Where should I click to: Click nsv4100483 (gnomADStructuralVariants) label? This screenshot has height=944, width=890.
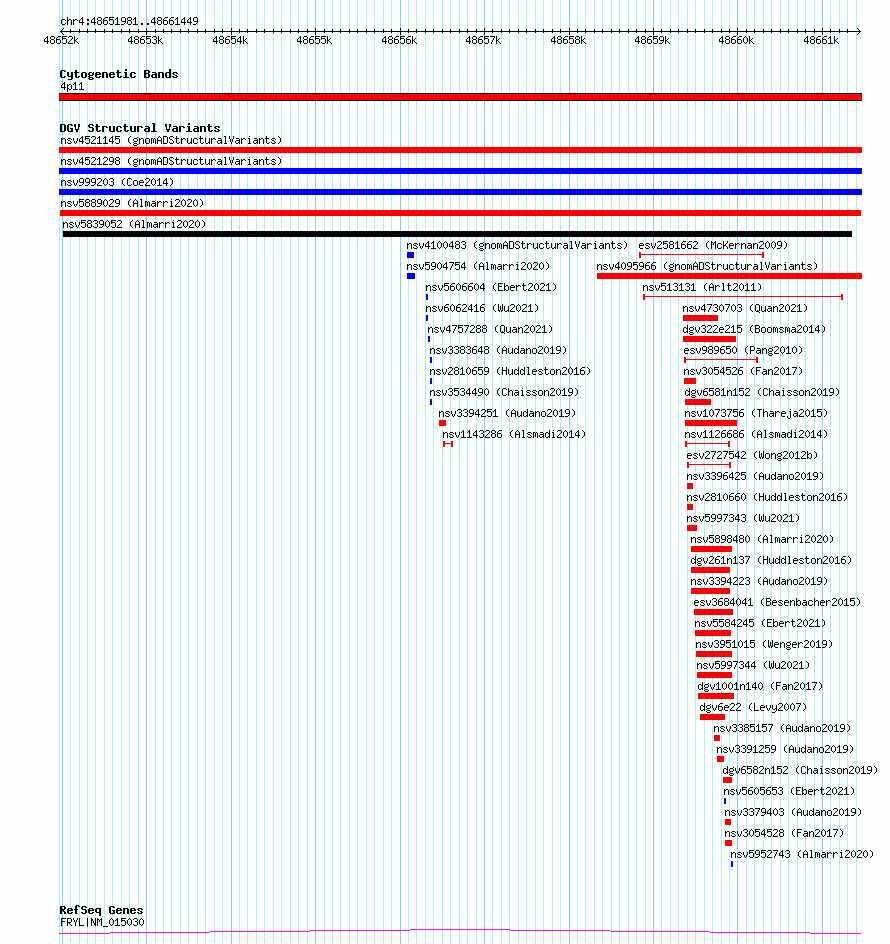point(517,246)
